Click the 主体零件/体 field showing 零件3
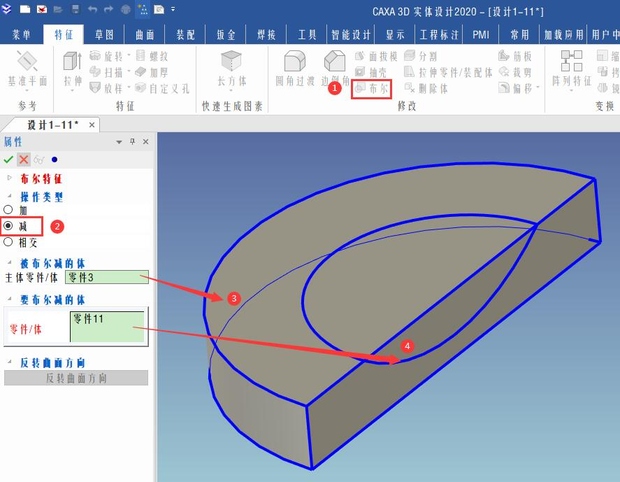The height and width of the screenshot is (482, 620). coord(107,277)
